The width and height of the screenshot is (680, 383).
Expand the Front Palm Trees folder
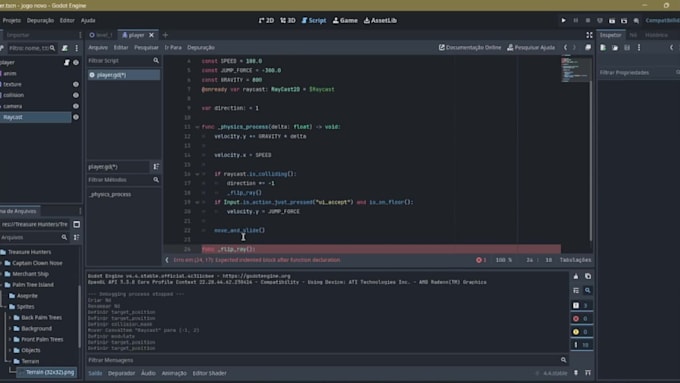(10, 339)
